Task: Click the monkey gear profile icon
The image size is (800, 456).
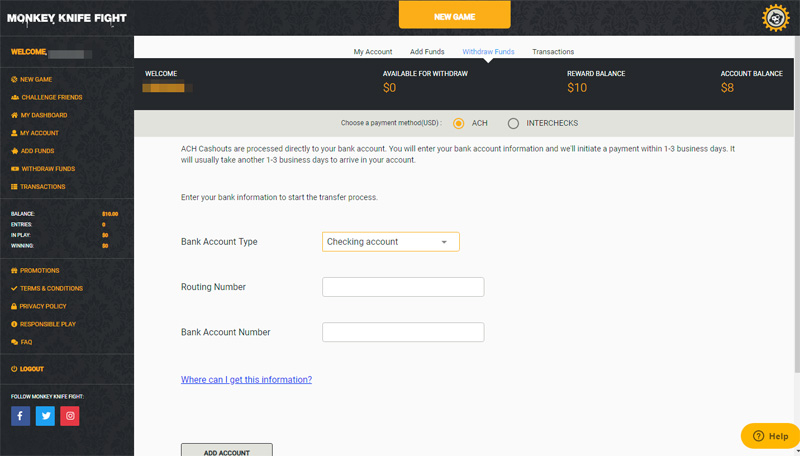Action: (776, 18)
